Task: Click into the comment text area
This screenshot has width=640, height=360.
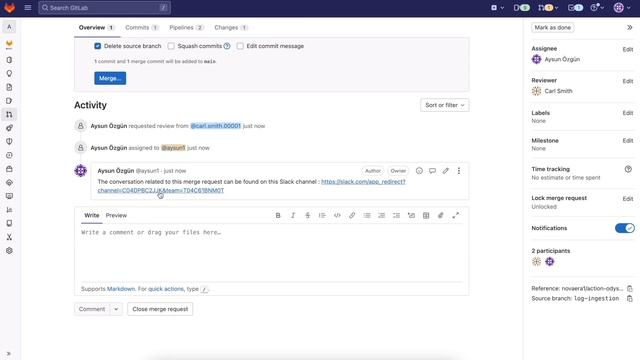Action: tap(271, 253)
